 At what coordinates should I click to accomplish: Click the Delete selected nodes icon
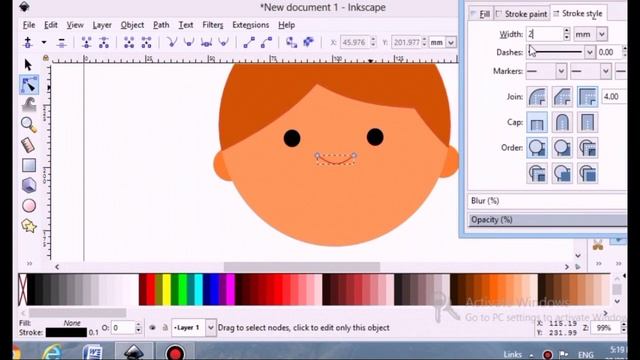click(x=61, y=42)
